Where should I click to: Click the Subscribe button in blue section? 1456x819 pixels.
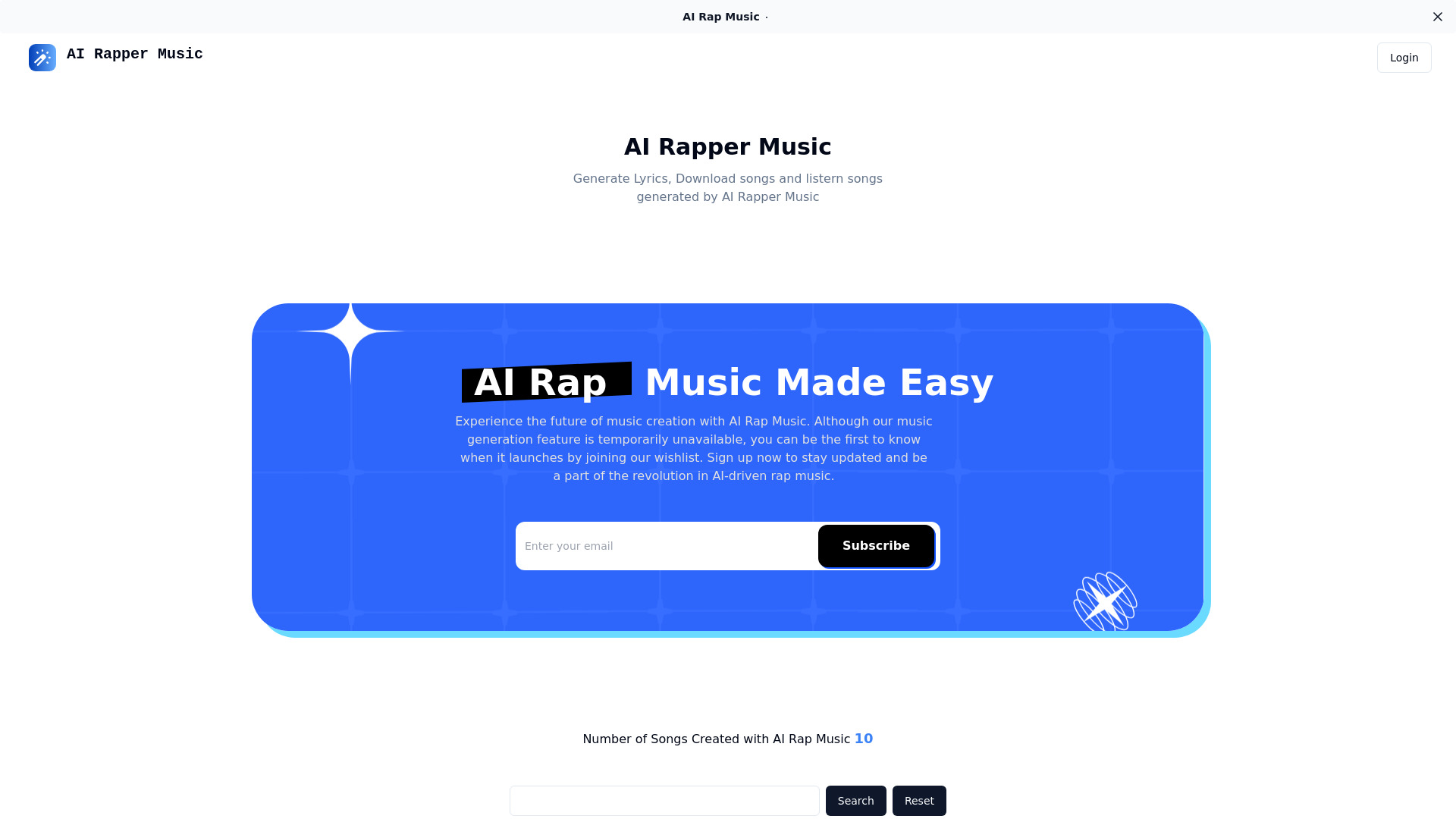point(876,545)
